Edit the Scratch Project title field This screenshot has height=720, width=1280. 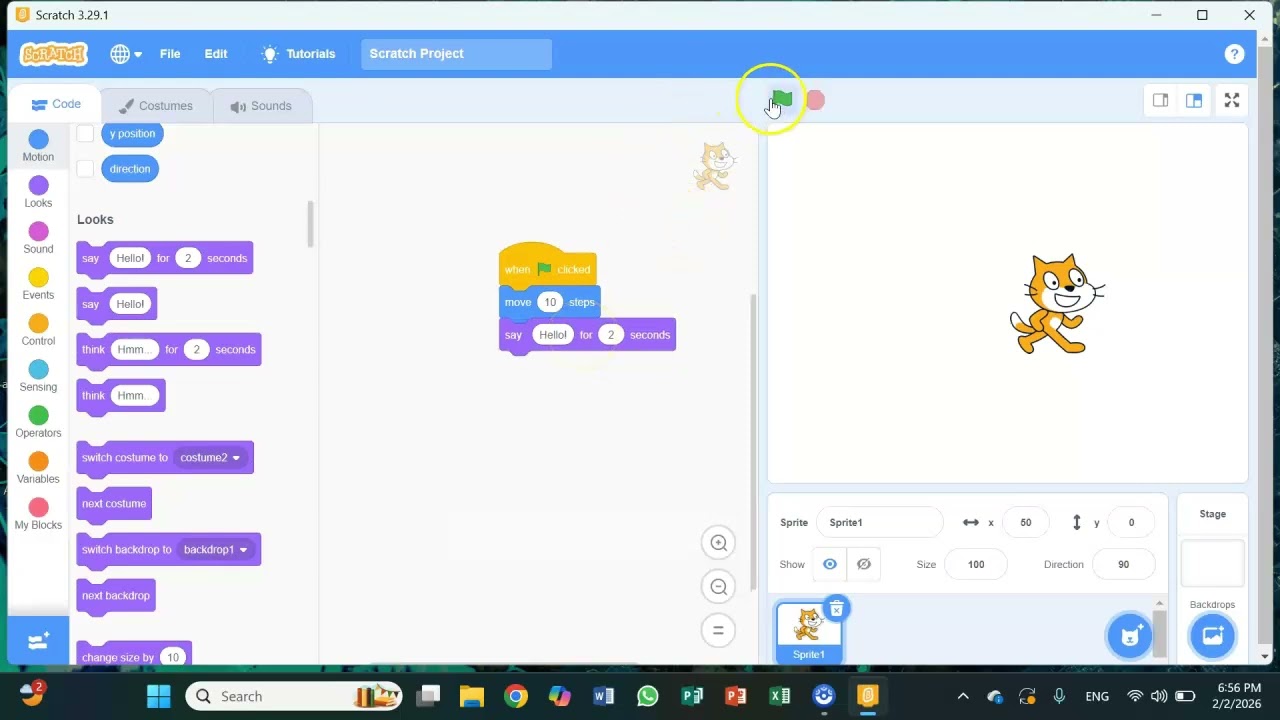point(456,54)
